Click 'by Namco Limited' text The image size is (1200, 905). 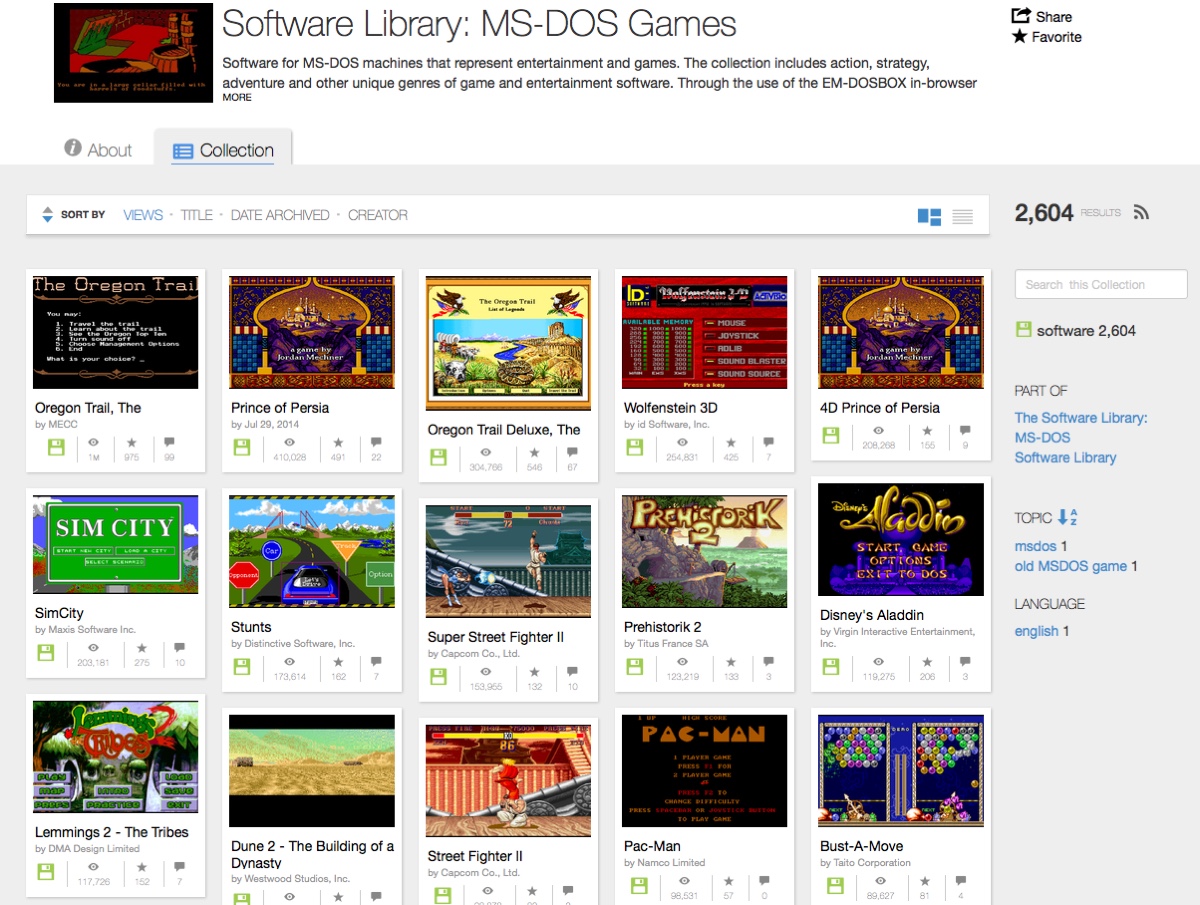tap(664, 862)
